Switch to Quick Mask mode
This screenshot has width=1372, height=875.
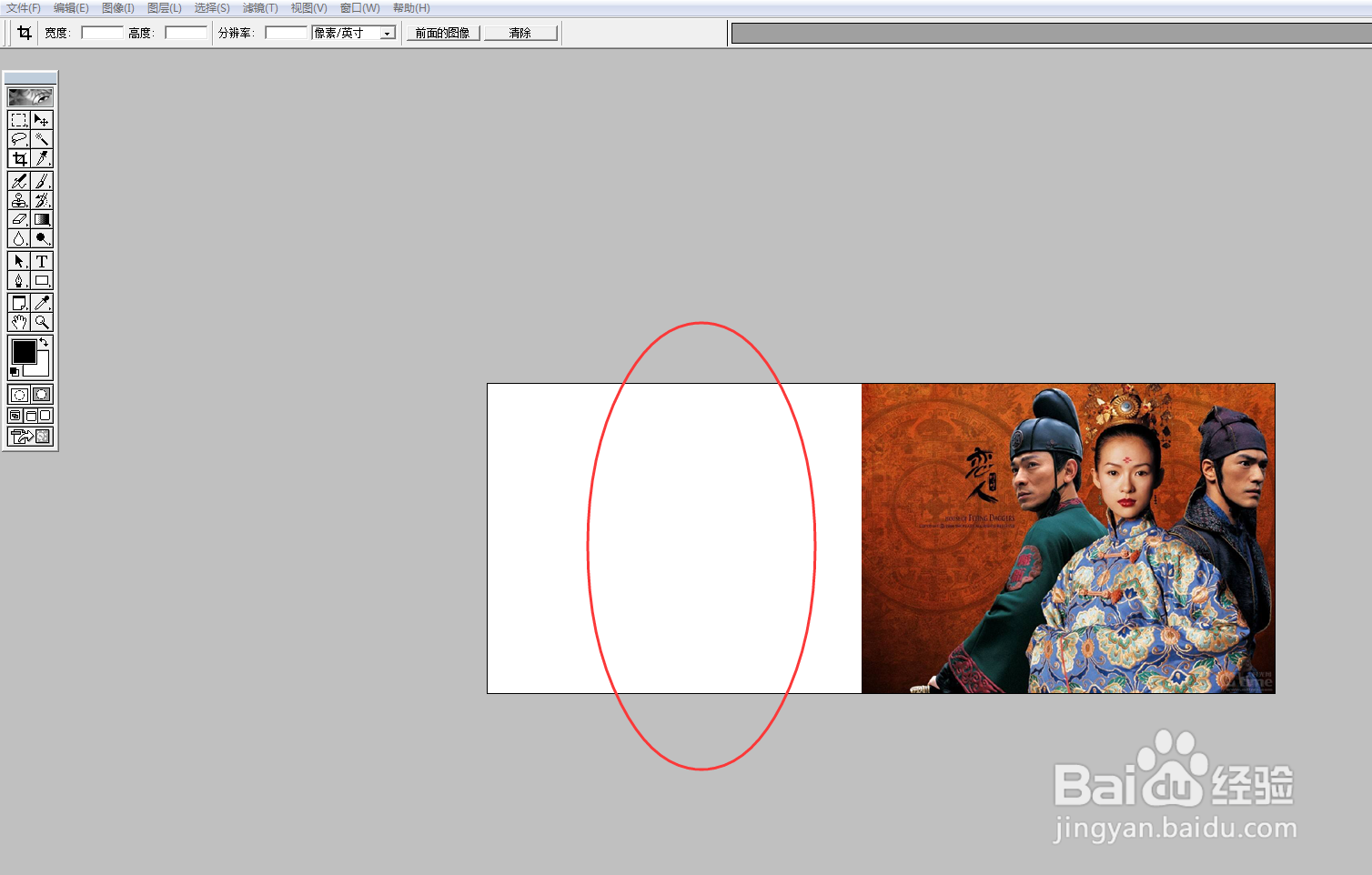(x=42, y=394)
